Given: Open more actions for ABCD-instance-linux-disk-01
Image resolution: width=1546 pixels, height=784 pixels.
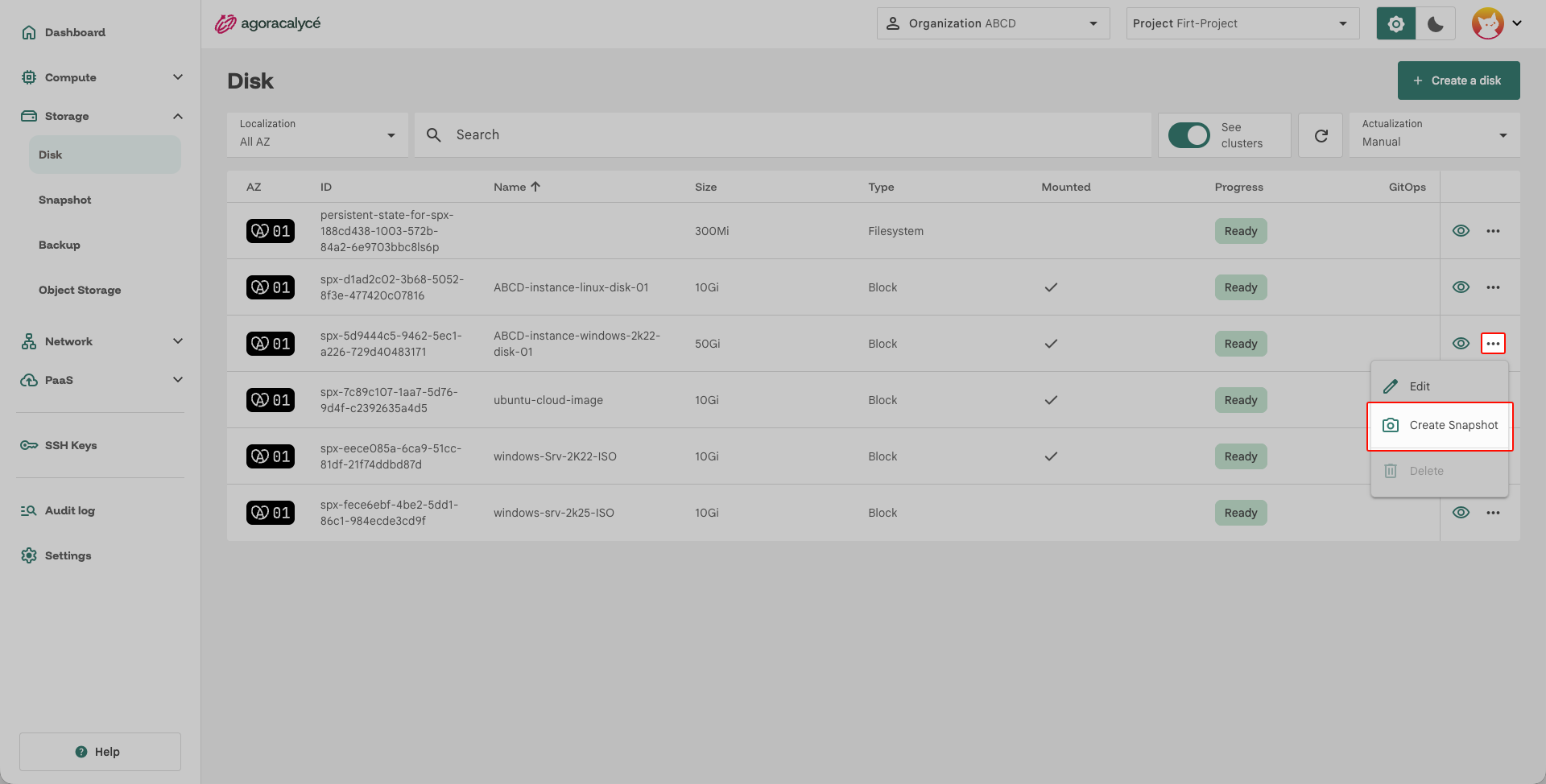Looking at the screenshot, I should tap(1493, 287).
